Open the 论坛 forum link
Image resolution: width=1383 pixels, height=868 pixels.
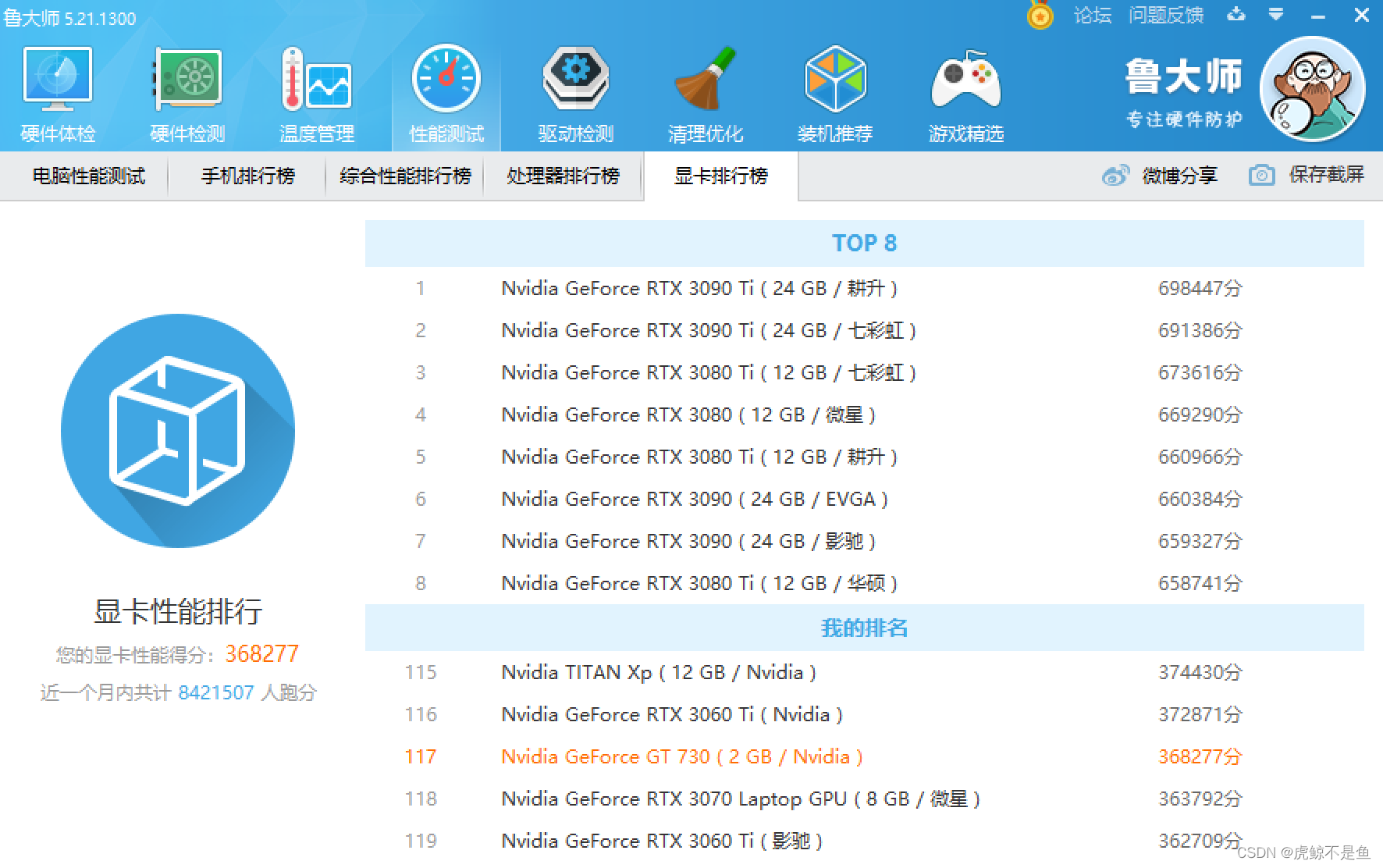[1093, 15]
